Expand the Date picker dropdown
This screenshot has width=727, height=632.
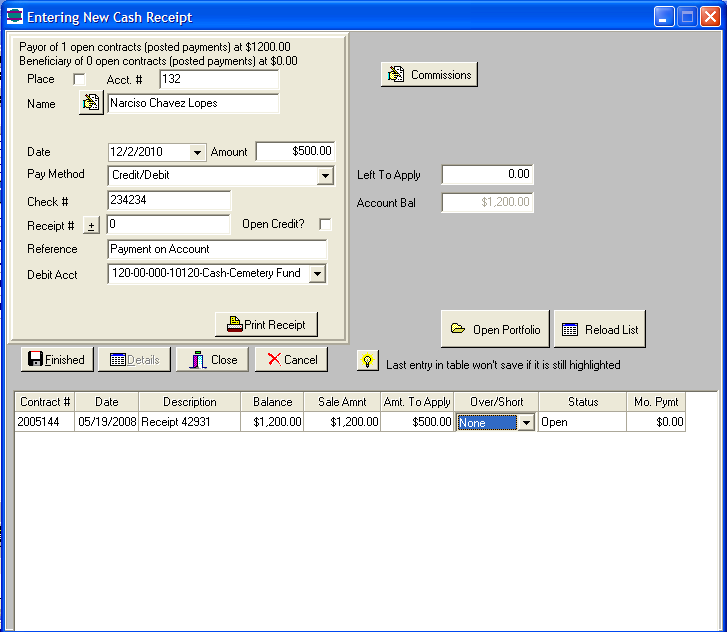pos(197,153)
